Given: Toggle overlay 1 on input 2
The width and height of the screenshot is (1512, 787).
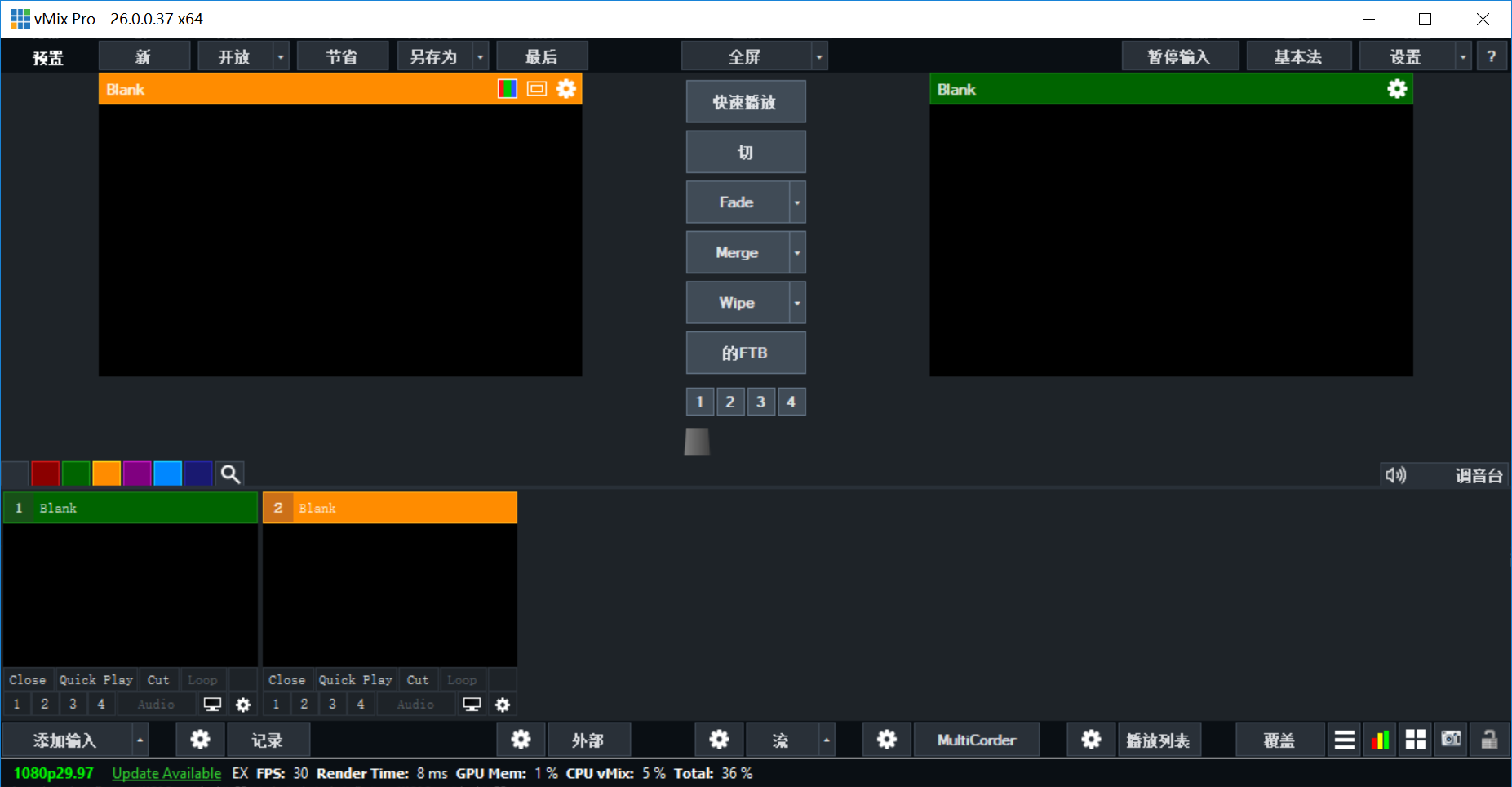Looking at the screenshot, I should click(x=276, y=705).
